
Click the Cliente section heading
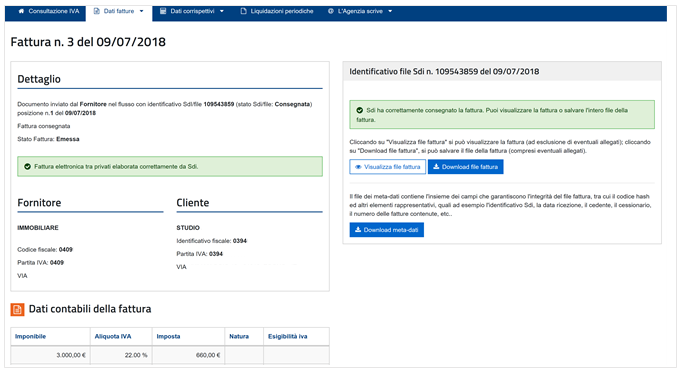point(193,203)
